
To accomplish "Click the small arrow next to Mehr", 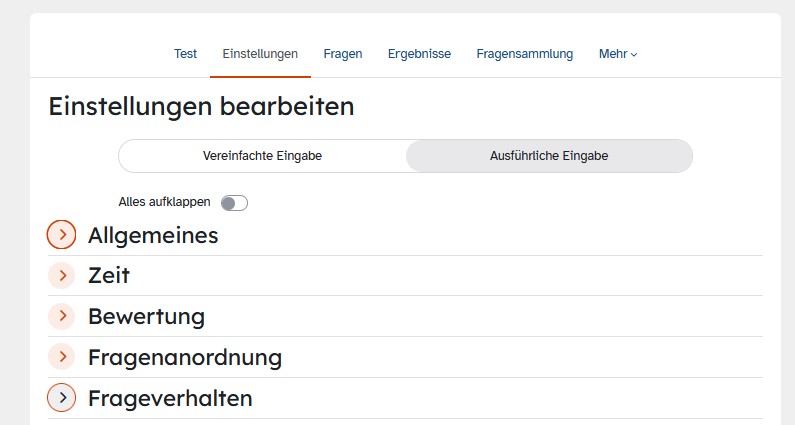I will point(634,55).
